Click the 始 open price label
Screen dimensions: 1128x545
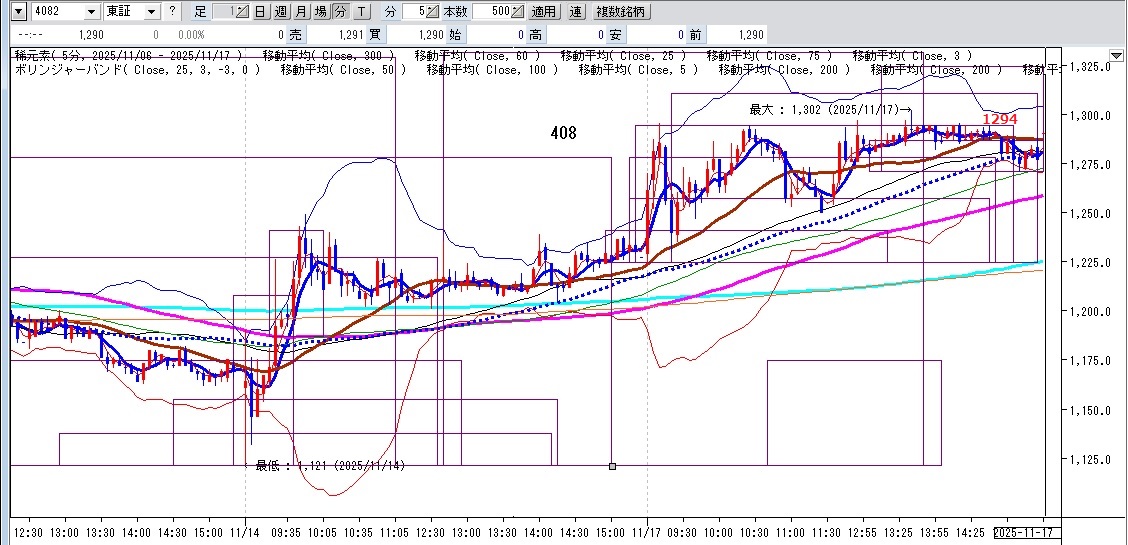coord(455,35)
